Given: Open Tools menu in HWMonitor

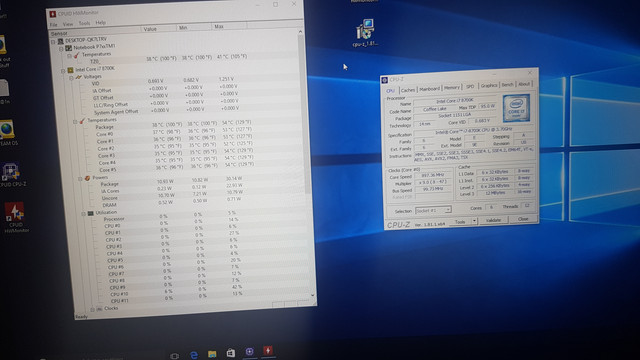Looking at the screenshot, I should point(84,23).
